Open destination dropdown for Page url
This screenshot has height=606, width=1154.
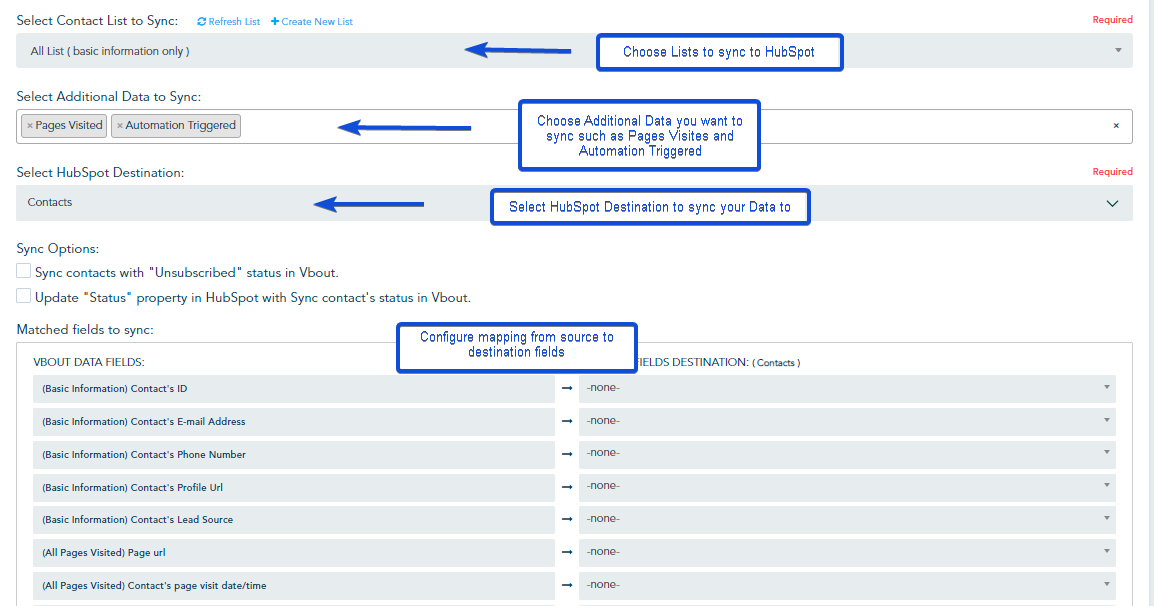click(847, 552)
